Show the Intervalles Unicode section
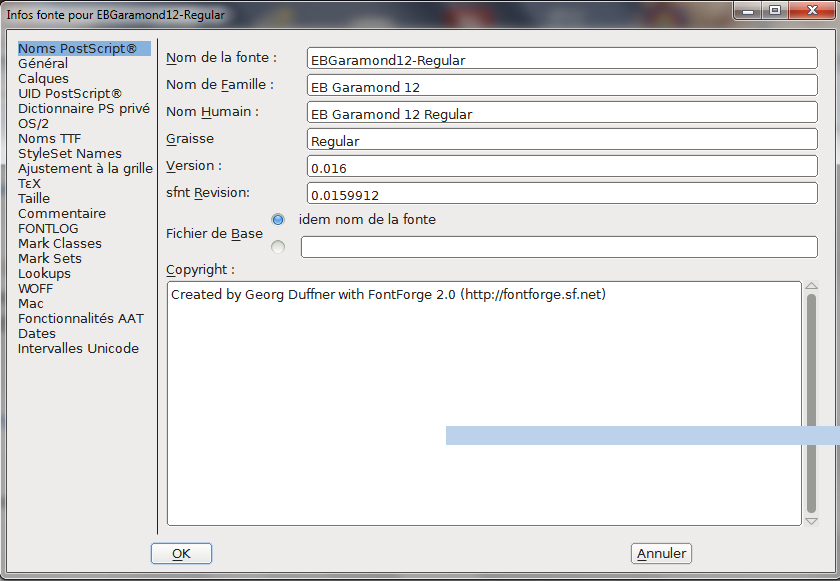 tap(78, 349)
